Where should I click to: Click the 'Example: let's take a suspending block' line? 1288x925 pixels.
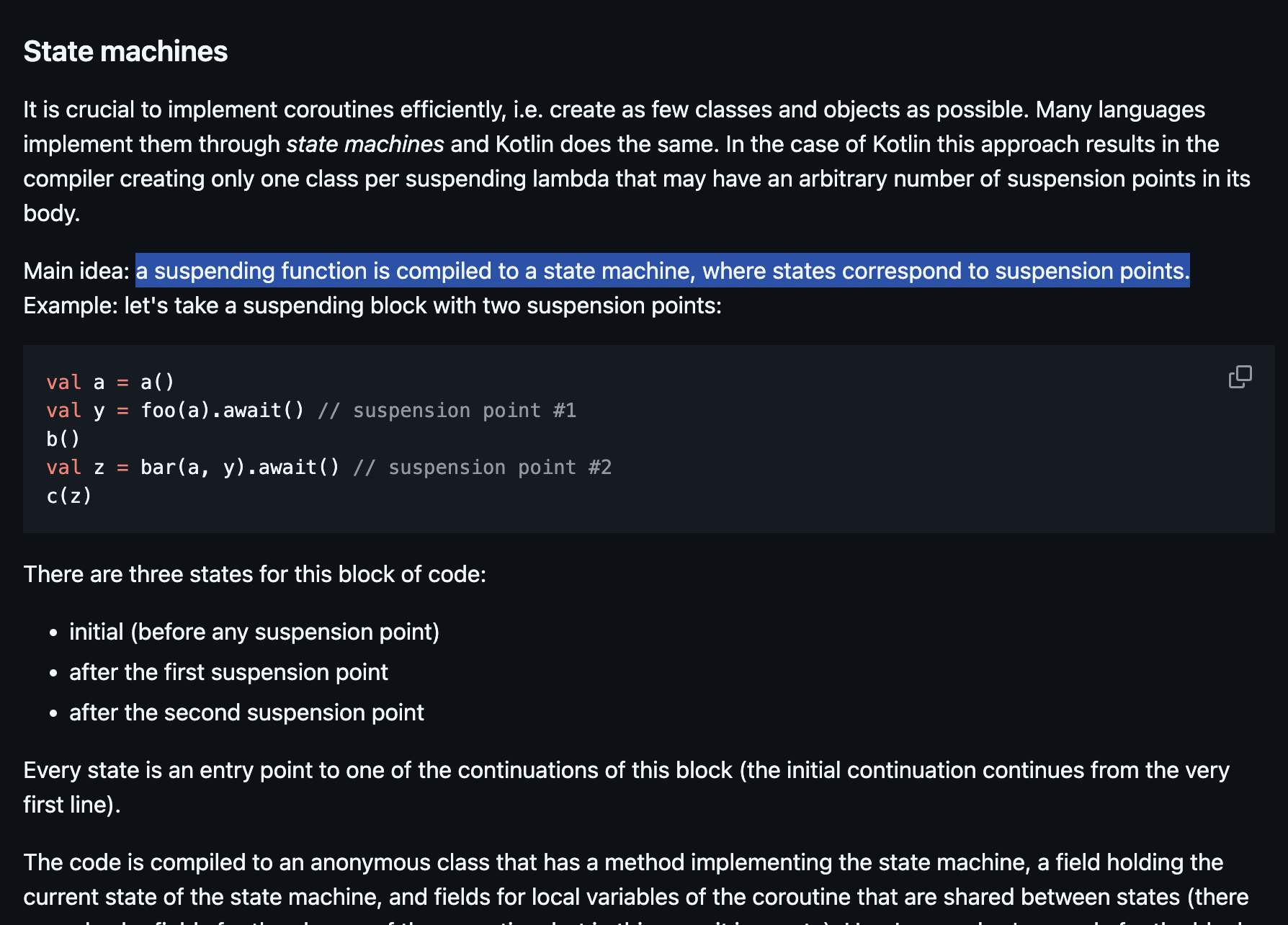(x=372, y=305)
